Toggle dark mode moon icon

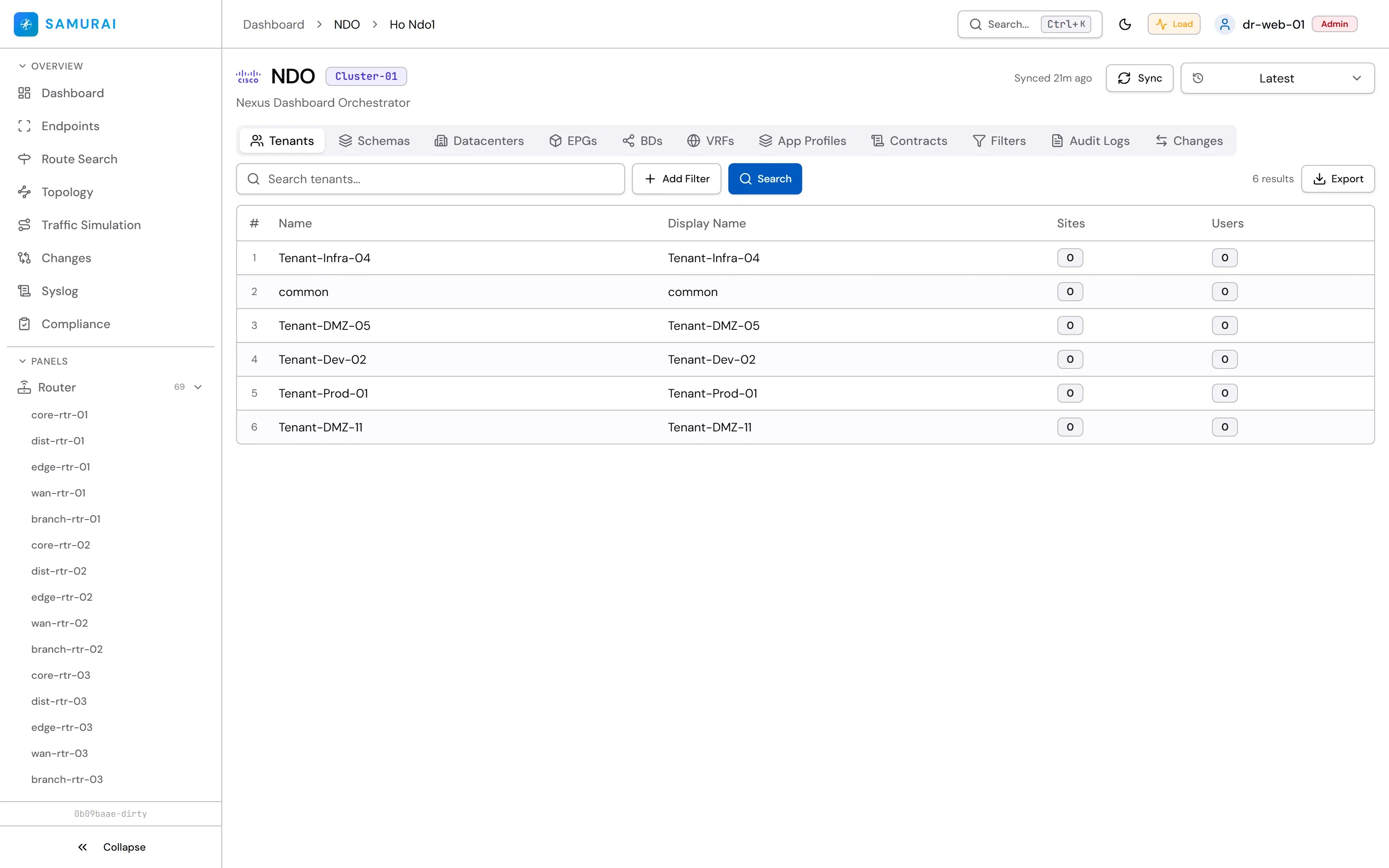tap(1125, 24)
